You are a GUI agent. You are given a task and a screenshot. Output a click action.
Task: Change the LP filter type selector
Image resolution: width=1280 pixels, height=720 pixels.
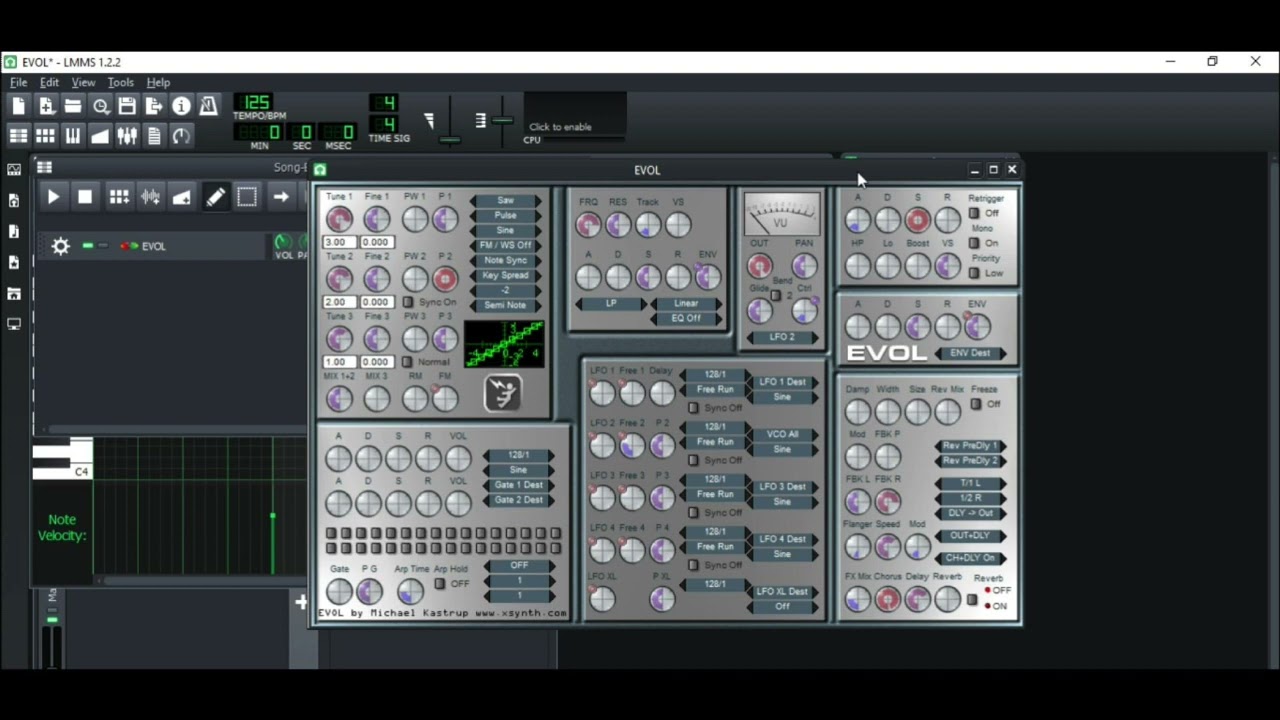pyautogui.click(x=611, y=303)
